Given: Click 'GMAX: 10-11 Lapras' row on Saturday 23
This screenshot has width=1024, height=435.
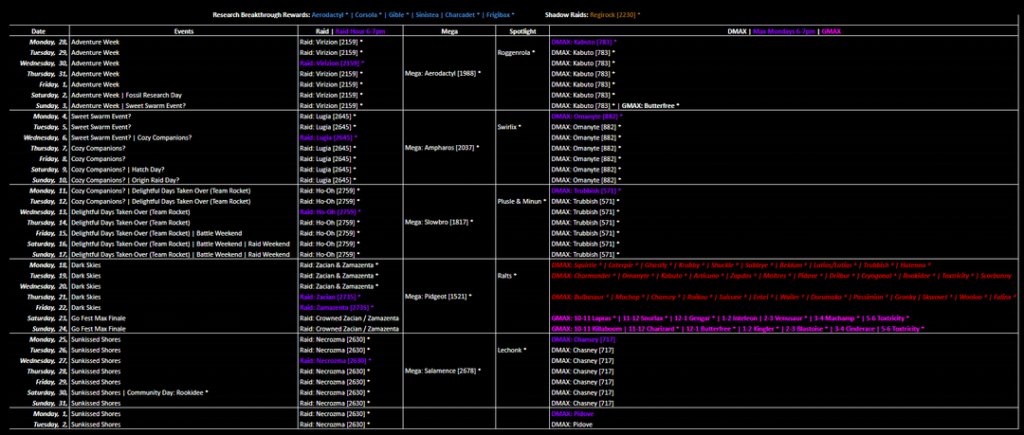Looking at the screenshot, I should click(x=730, y=318).
